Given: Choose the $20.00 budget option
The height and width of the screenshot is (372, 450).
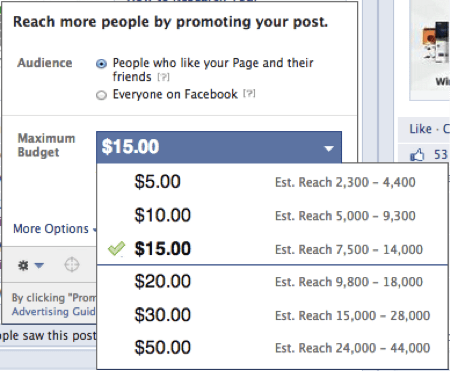Looking at the screenshot, I should click(x=272, y=282).
